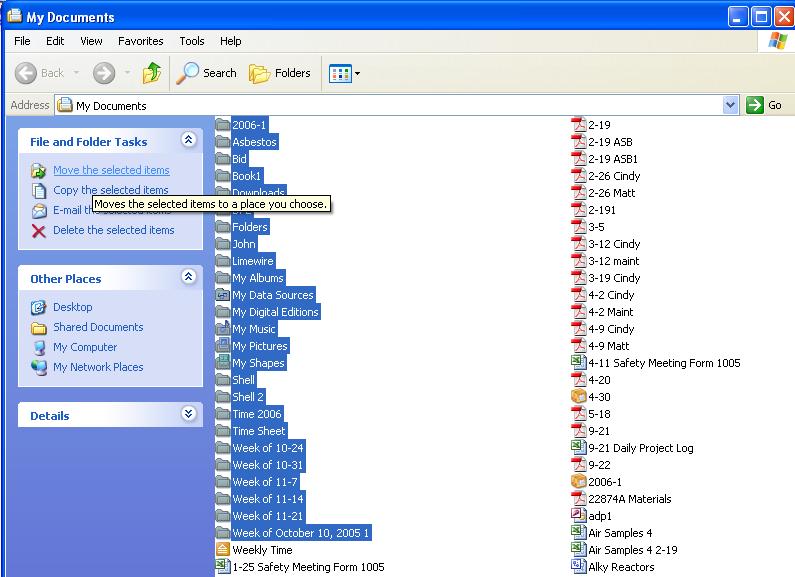Viewport: 795px width, 577px height.
Task: Select the Shell 2 folder name
Action: pyautogui.click(x=248, y=396)
